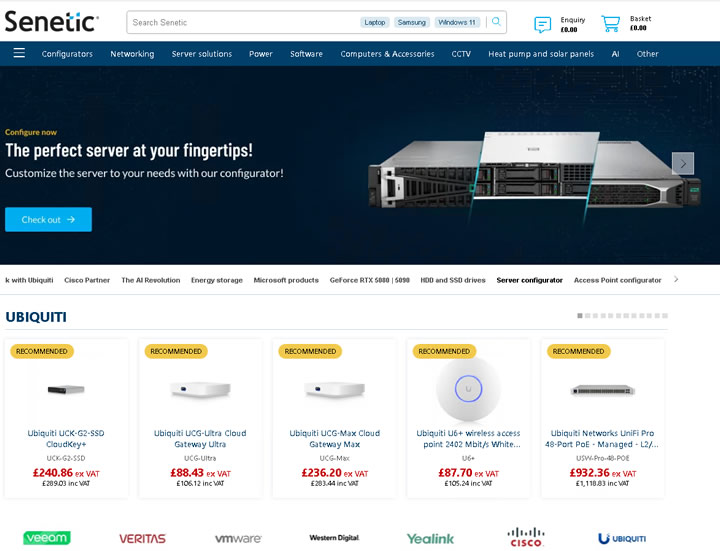This screenshot has width=720, height=551.
Task: Open the Server solutions menu
Action: [202, 54]
